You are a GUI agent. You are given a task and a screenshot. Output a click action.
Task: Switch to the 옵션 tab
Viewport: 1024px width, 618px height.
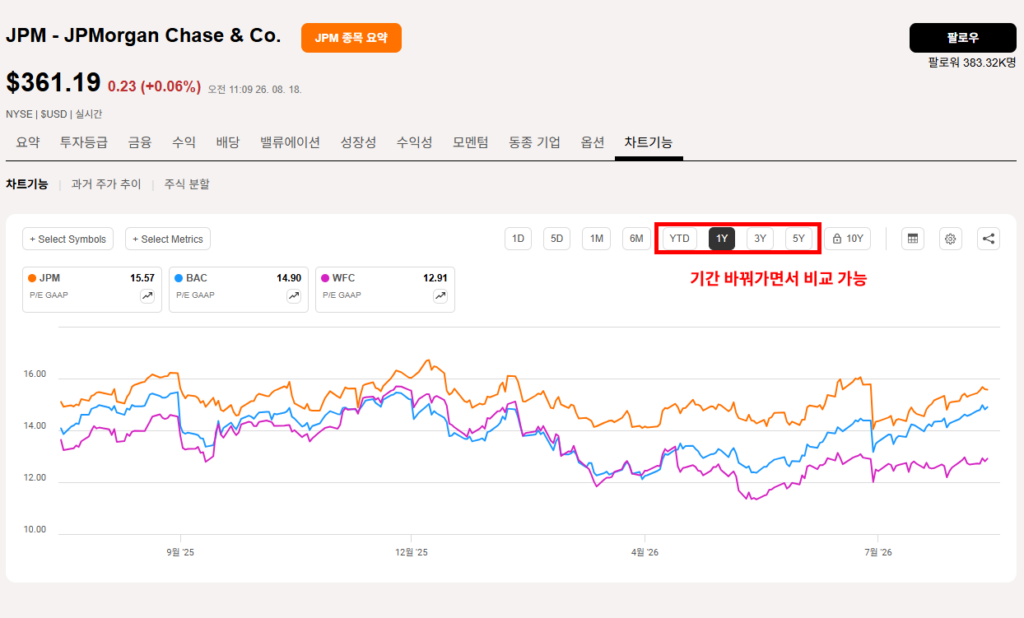(x=592, y=142)
